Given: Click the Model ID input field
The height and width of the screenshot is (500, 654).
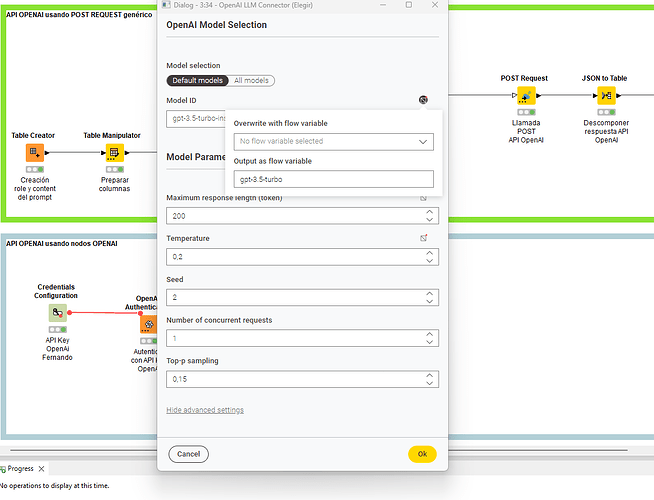Looking at the screenshot, I should tap(196, 119).
